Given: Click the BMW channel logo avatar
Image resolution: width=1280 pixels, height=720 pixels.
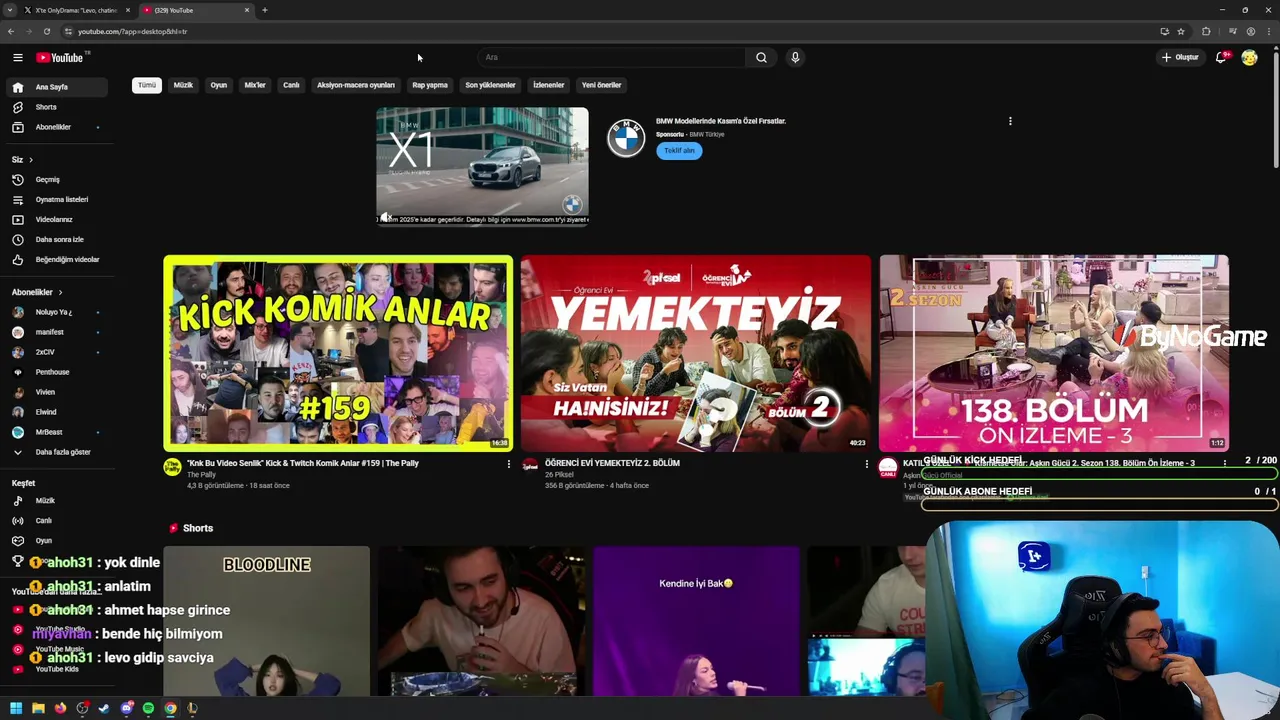Looking at the screenshot, I should 626,138.
